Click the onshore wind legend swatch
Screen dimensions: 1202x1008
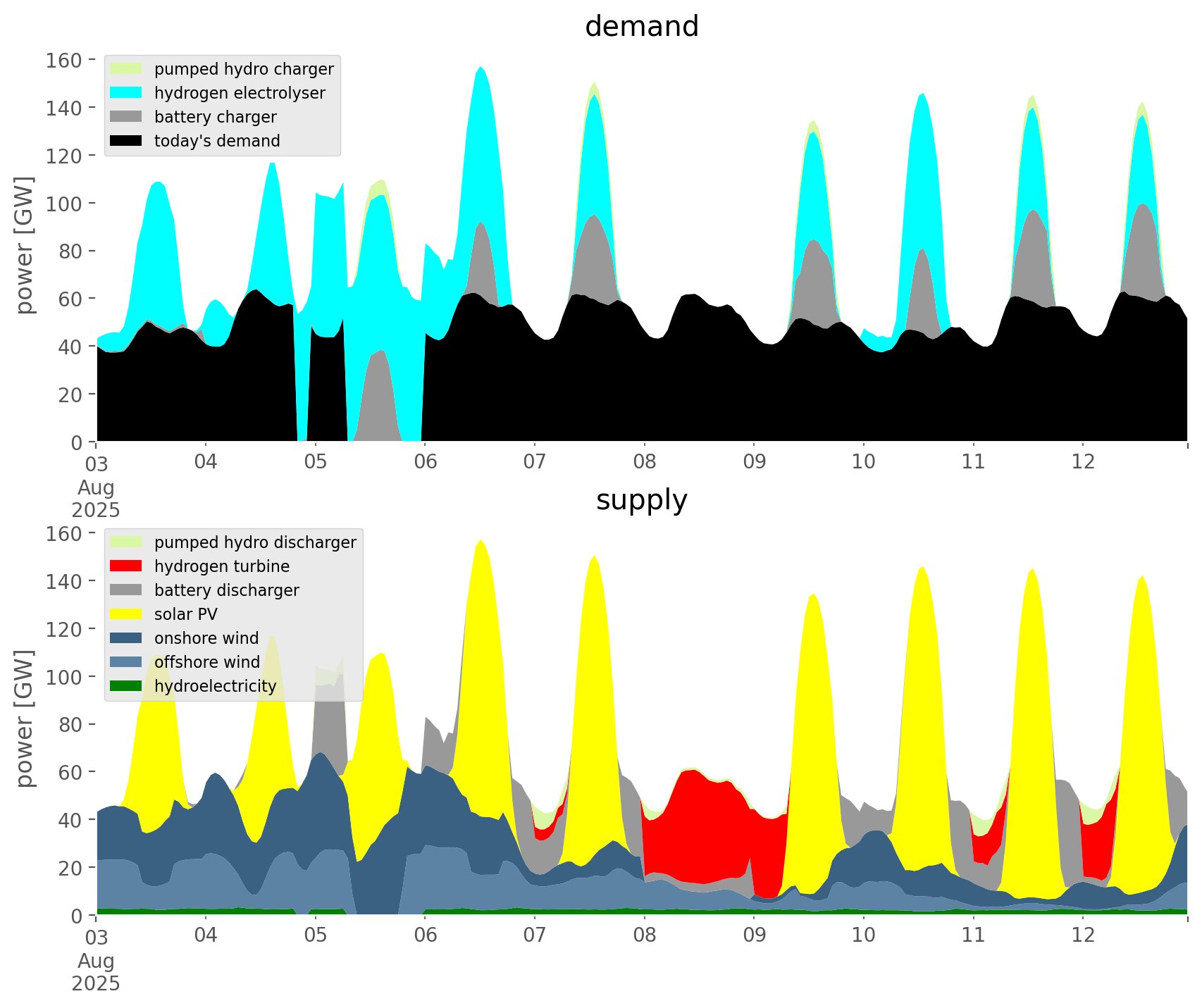126,638
